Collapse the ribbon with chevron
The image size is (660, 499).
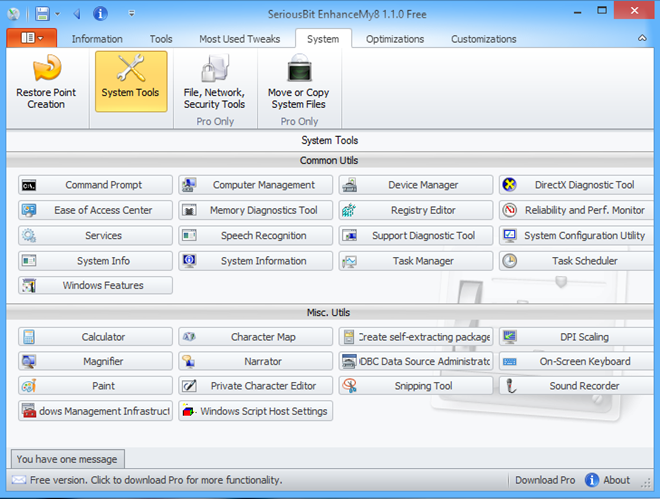(642, 38)
